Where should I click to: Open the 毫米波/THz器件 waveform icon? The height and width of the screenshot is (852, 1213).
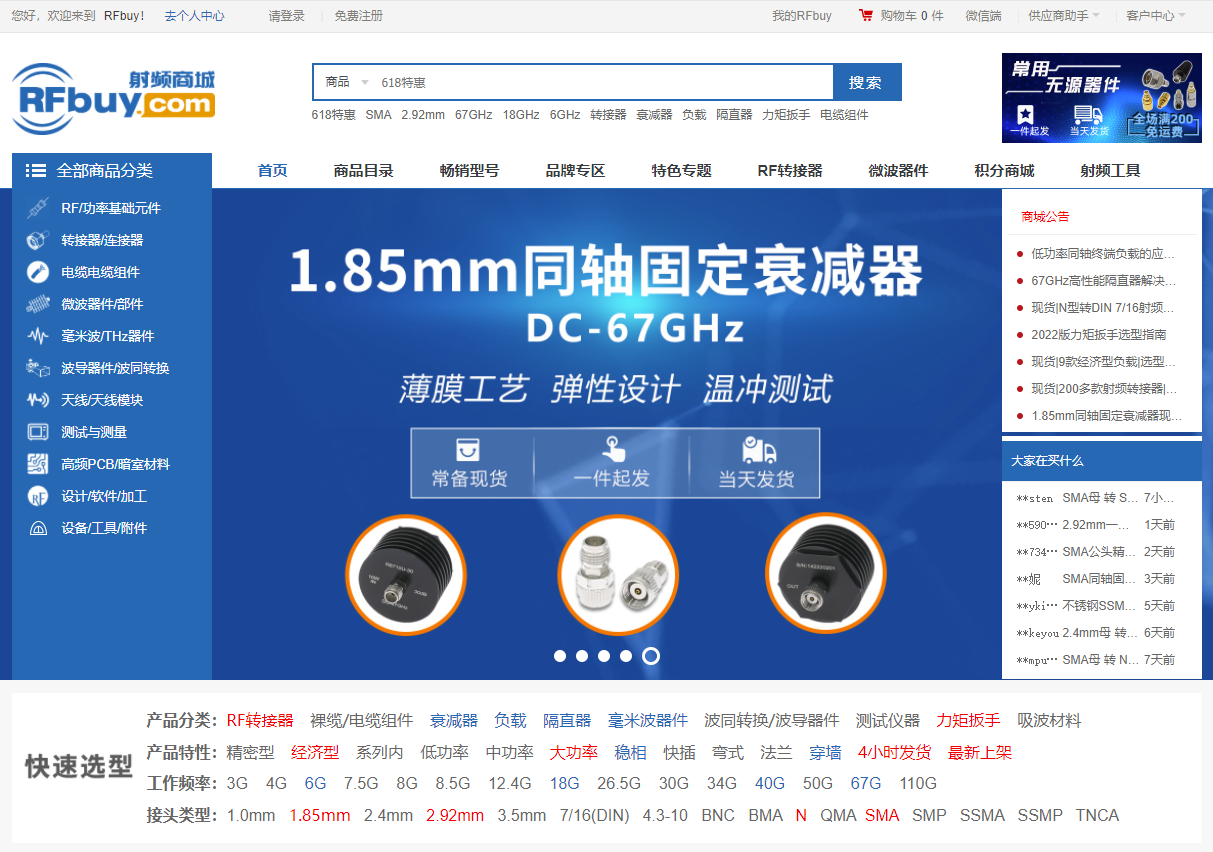tap(38, 336)
